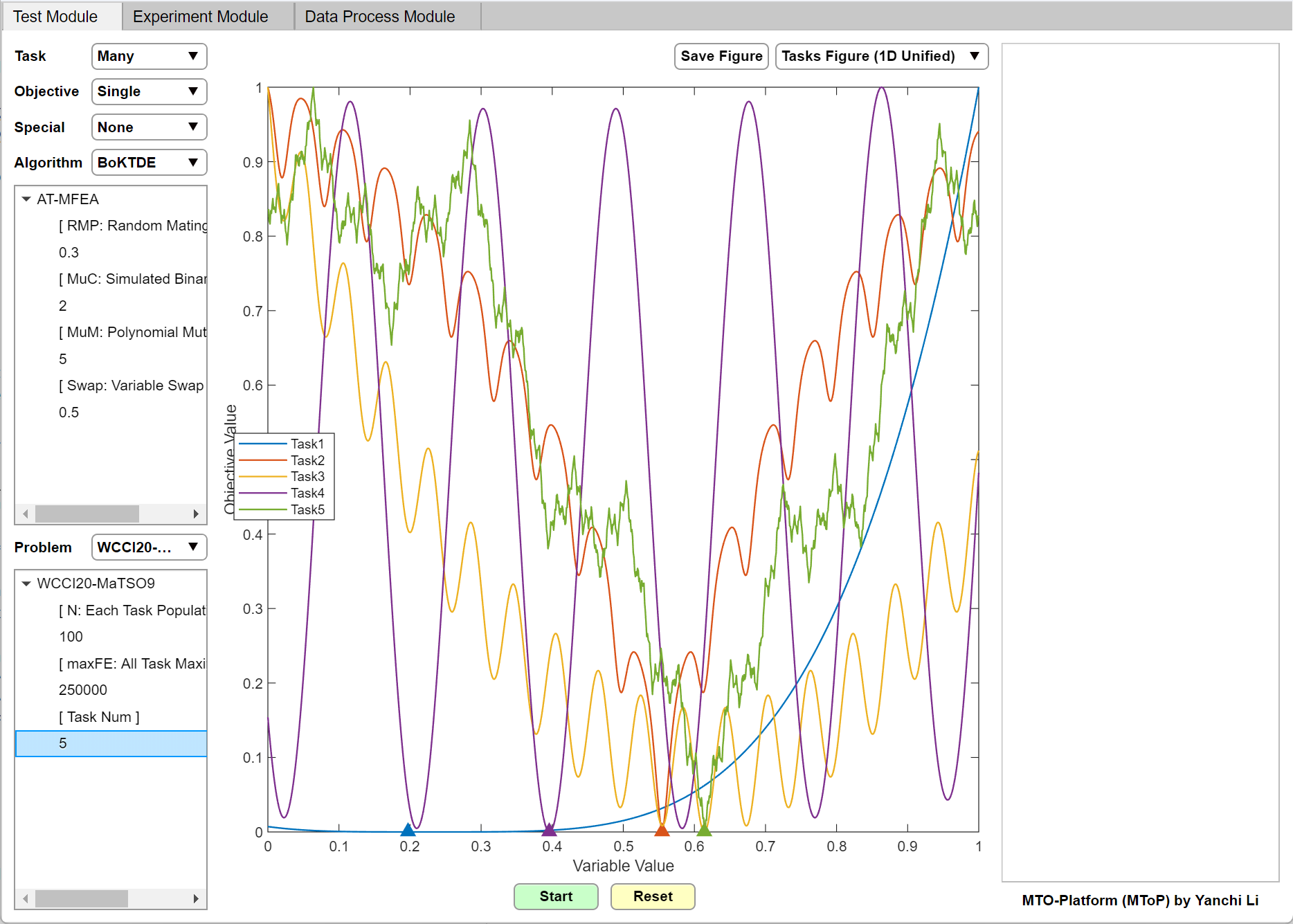The width and height of the screenshot is (1293, 924).
Task: Click the MTO-Platform (MToP) by Yanchi Li text
Action: [x=1140, y=900]
